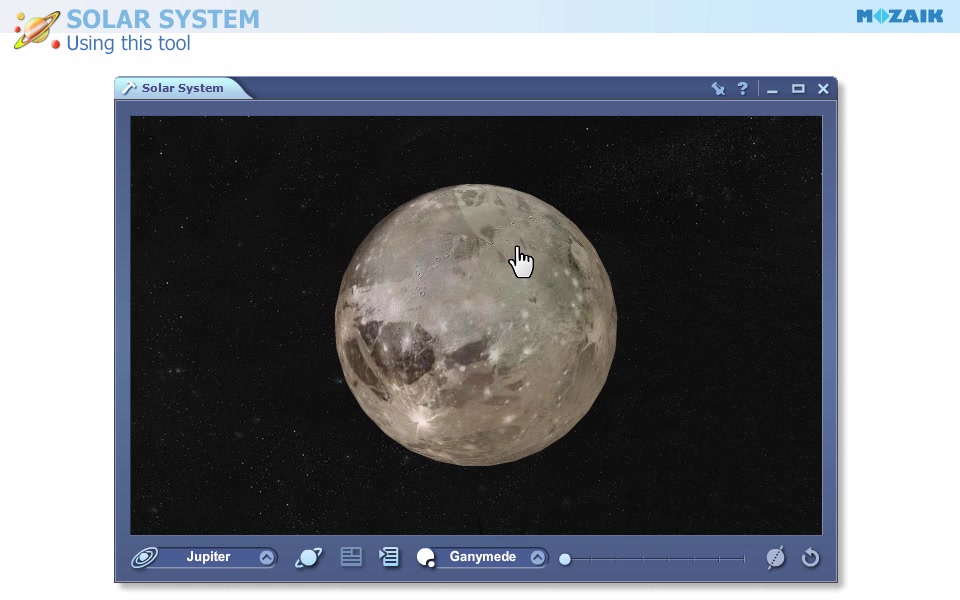Close the Solar System tool window

tap(823, 89)
